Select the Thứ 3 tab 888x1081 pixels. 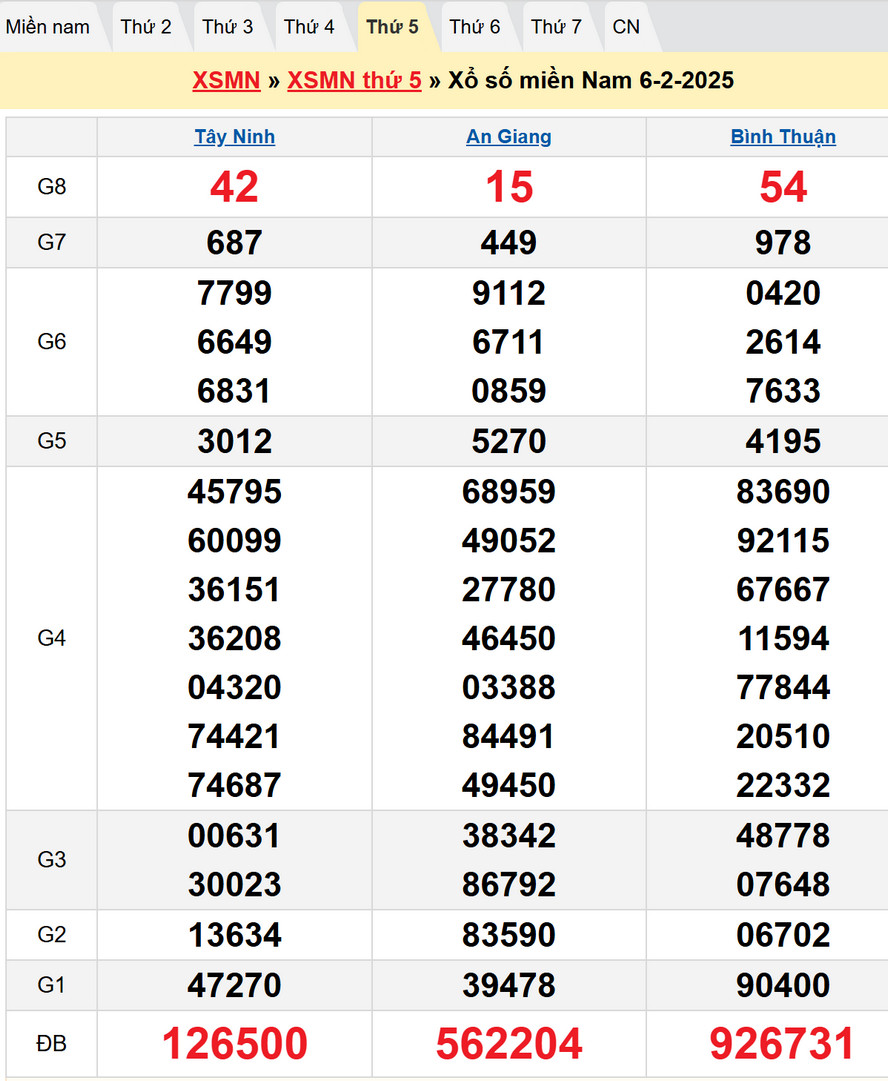tap(228, 27)
